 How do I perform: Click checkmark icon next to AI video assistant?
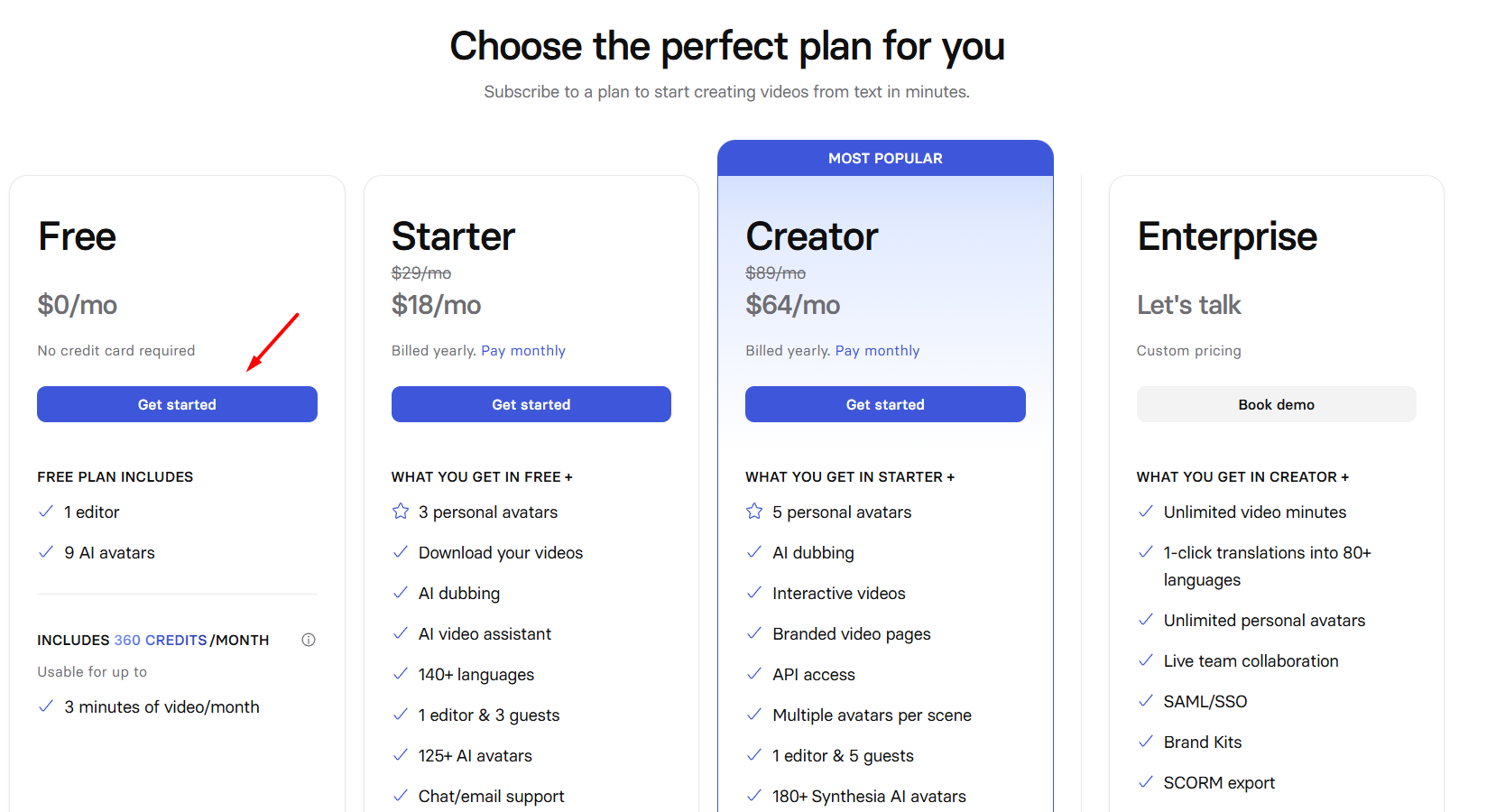(x=401, y=633)
